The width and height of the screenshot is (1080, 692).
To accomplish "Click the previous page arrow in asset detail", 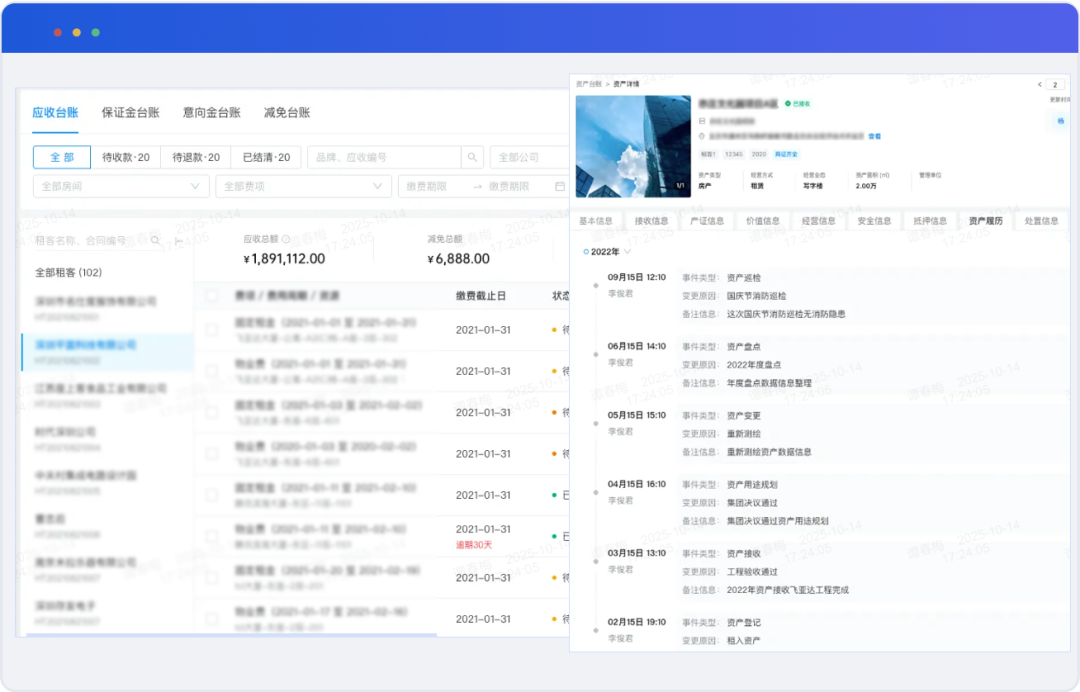I will [x=1039, y=85].
